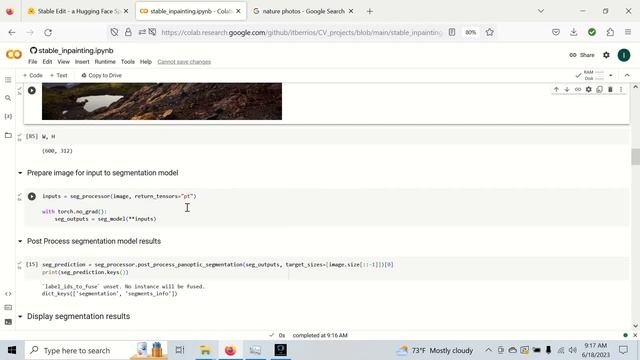Open Firefox application menu
This screenshot has height=360, width=640.
tap(628, 32)
